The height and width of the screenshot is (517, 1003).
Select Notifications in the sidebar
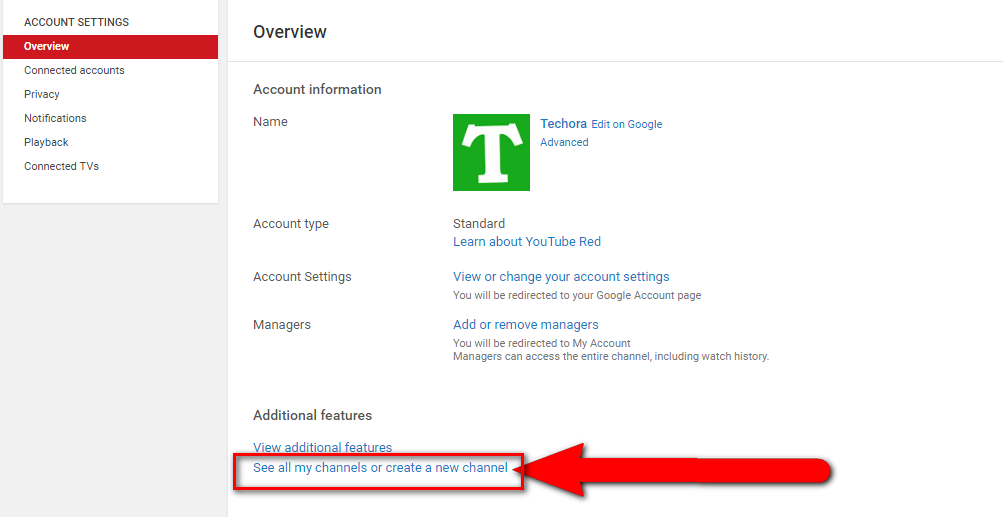55,118
